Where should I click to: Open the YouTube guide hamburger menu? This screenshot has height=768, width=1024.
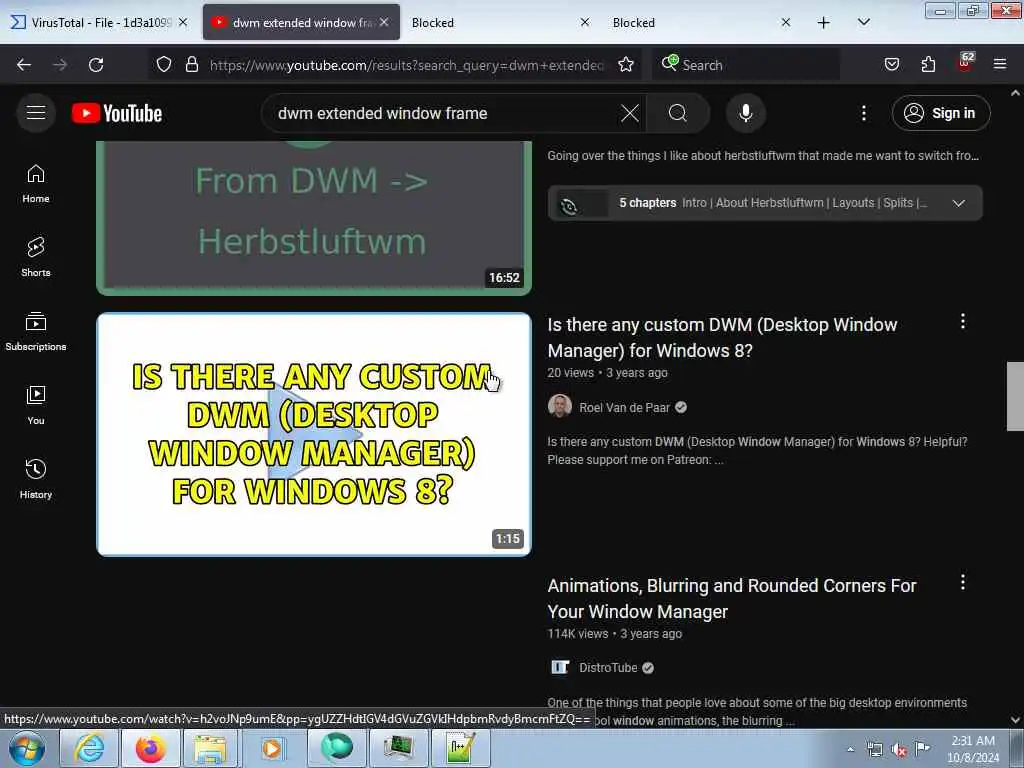pos(36,113)
